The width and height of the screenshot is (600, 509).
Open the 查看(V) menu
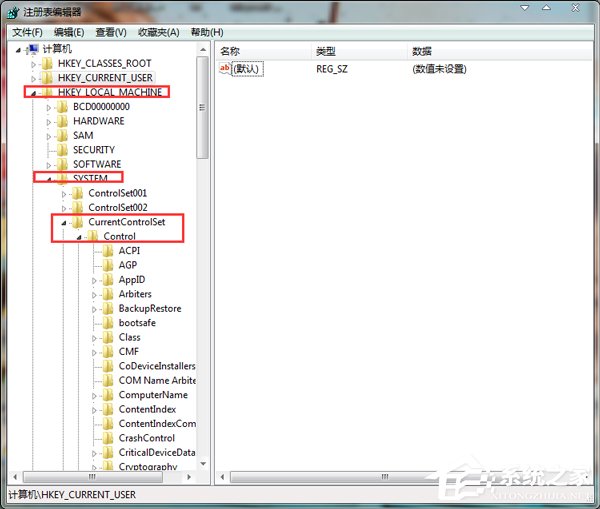111,32
